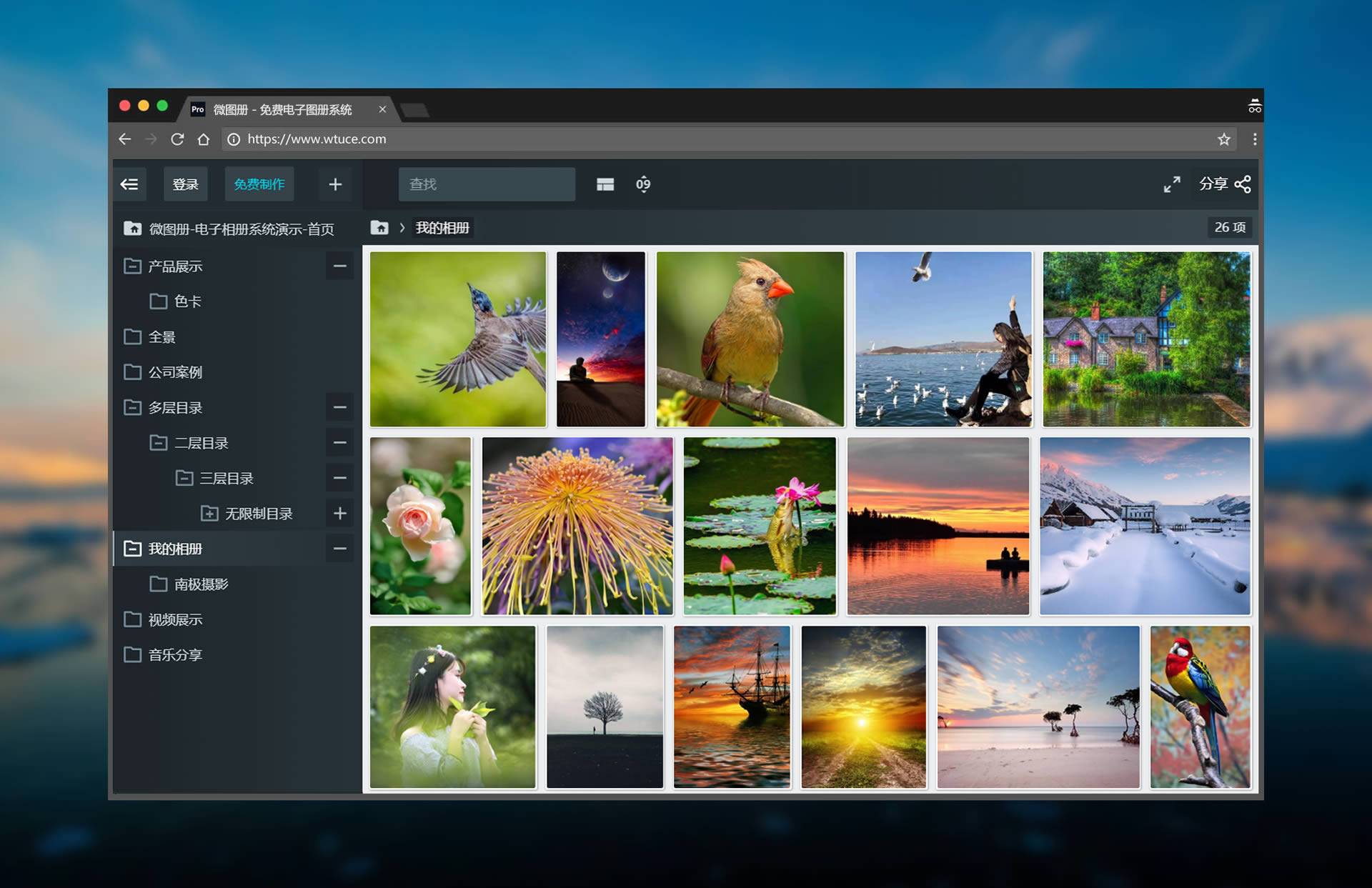The image size is (1372, 888).
Task: Open the cardinal bird photo thumbnail
Action: click(750, 339)
